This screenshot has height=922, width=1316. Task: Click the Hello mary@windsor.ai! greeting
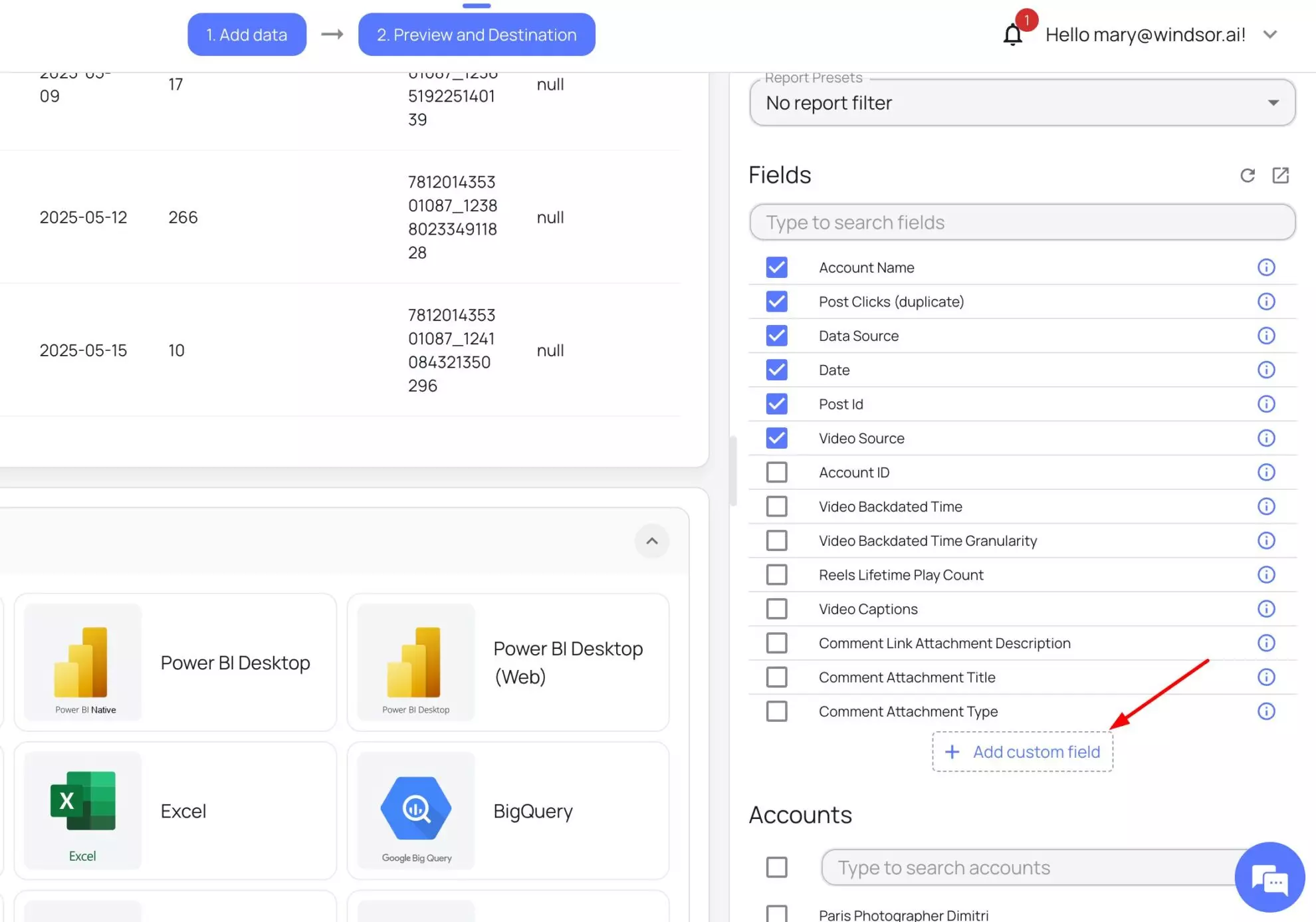point(1145,35)
